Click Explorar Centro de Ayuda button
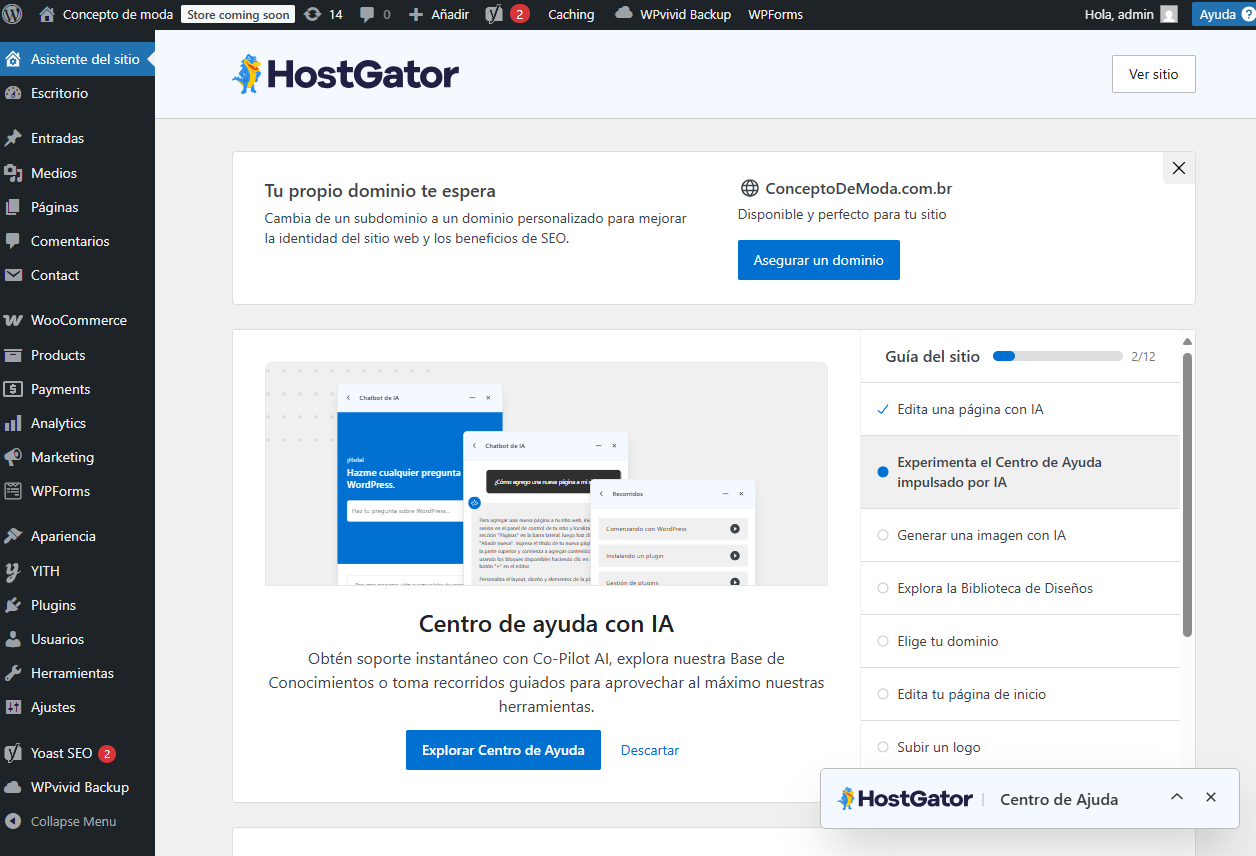 coord(503,750)
